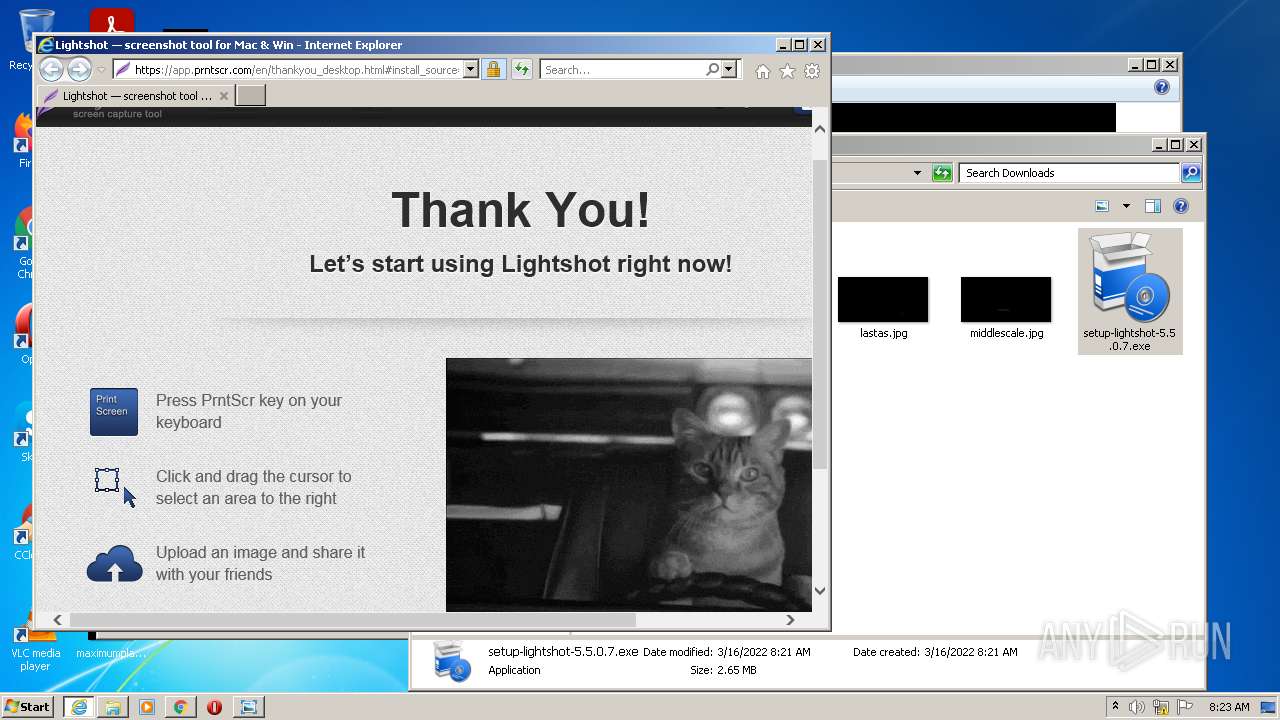Click the refresh icon beside the address bar
The width and height of the screenshot is (1280, 720).
coord(521,70)
